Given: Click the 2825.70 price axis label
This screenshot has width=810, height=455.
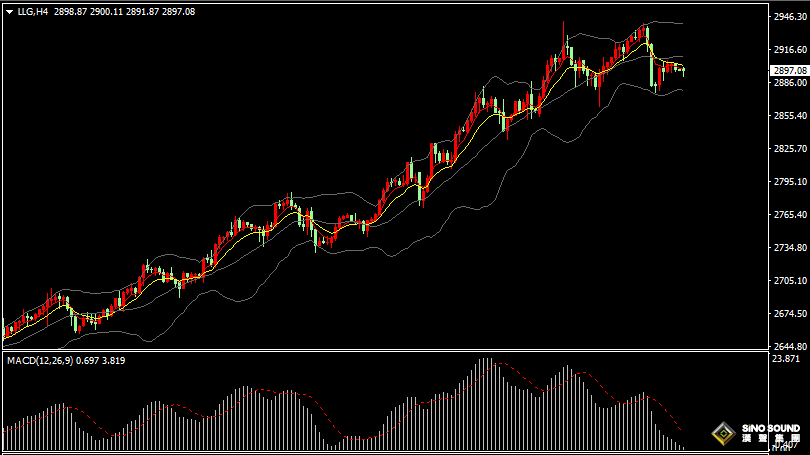Looking at the screenshot, I should tap(788, 149).
